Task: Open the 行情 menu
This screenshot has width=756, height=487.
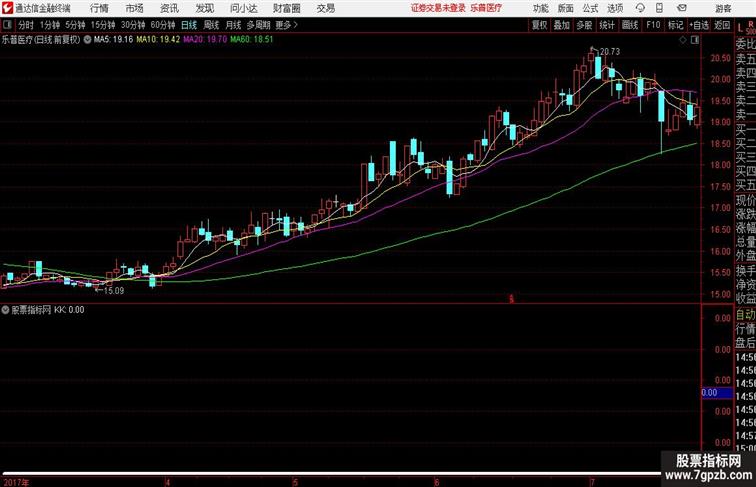Action: coord(99,8)
